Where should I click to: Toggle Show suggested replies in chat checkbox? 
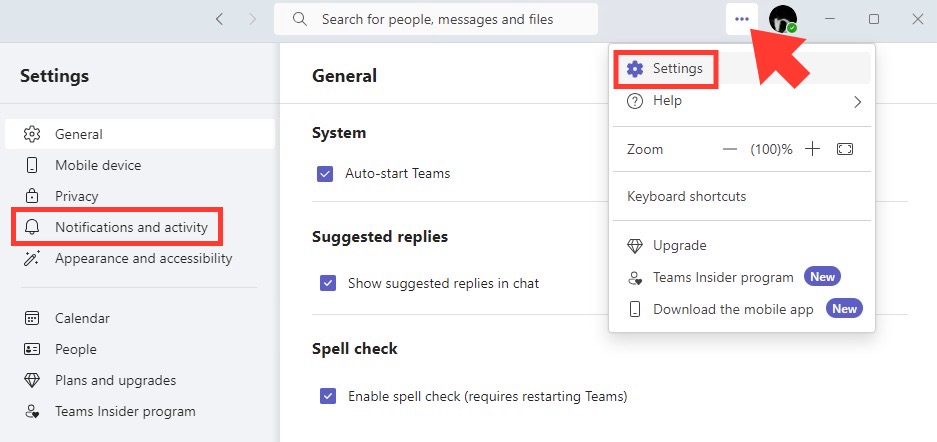click(x=327, y=283)
